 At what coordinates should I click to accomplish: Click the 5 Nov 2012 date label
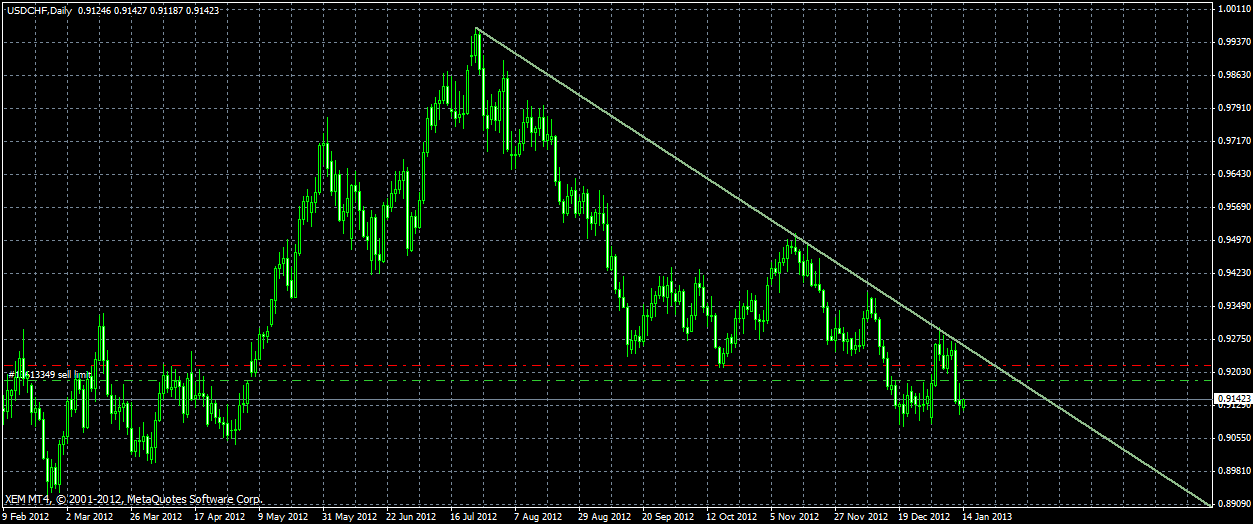tap(797, 517)
